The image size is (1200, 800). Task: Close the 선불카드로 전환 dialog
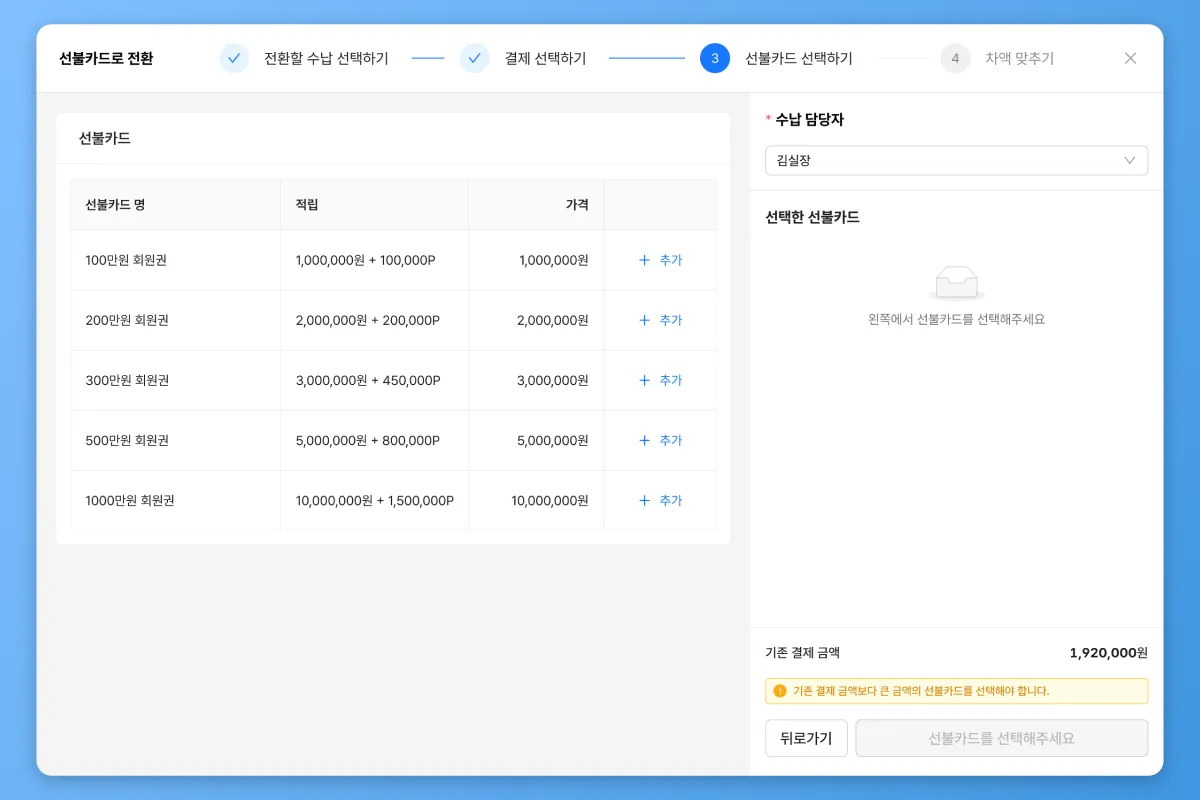tap(1130, 58)
